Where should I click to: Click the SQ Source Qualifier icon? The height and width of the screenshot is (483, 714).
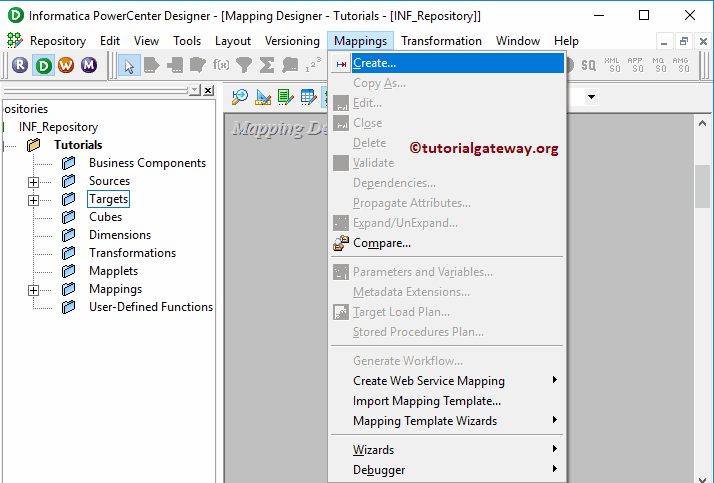point(588,65)
